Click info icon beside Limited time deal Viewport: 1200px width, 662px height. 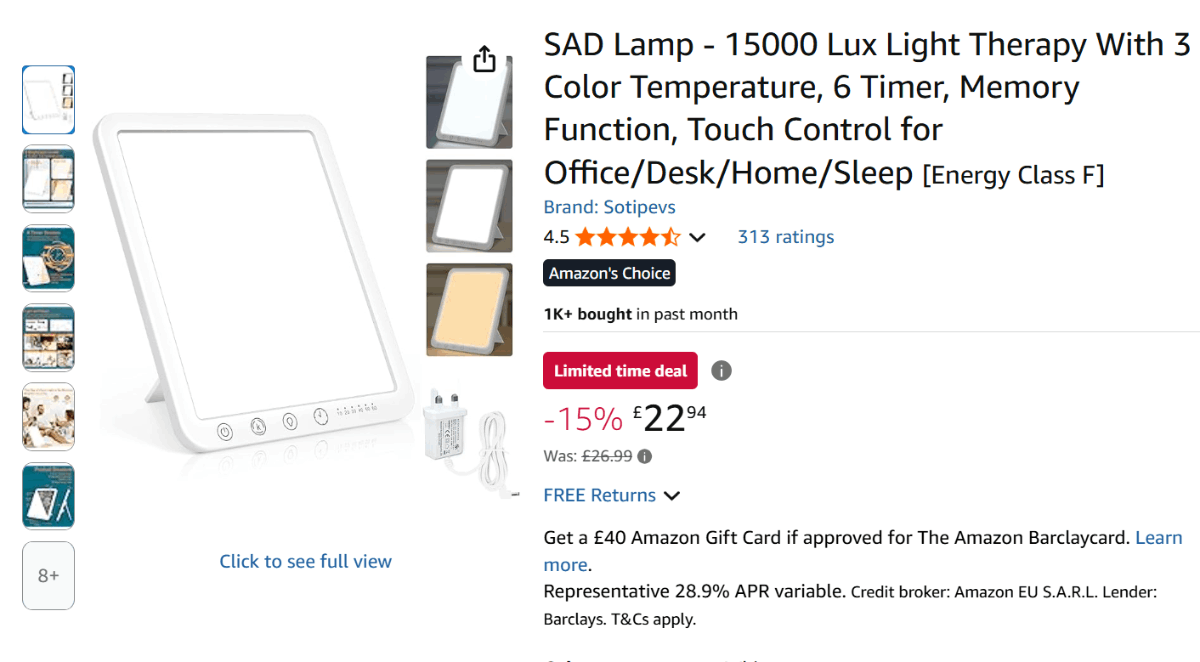pos(721,371)
